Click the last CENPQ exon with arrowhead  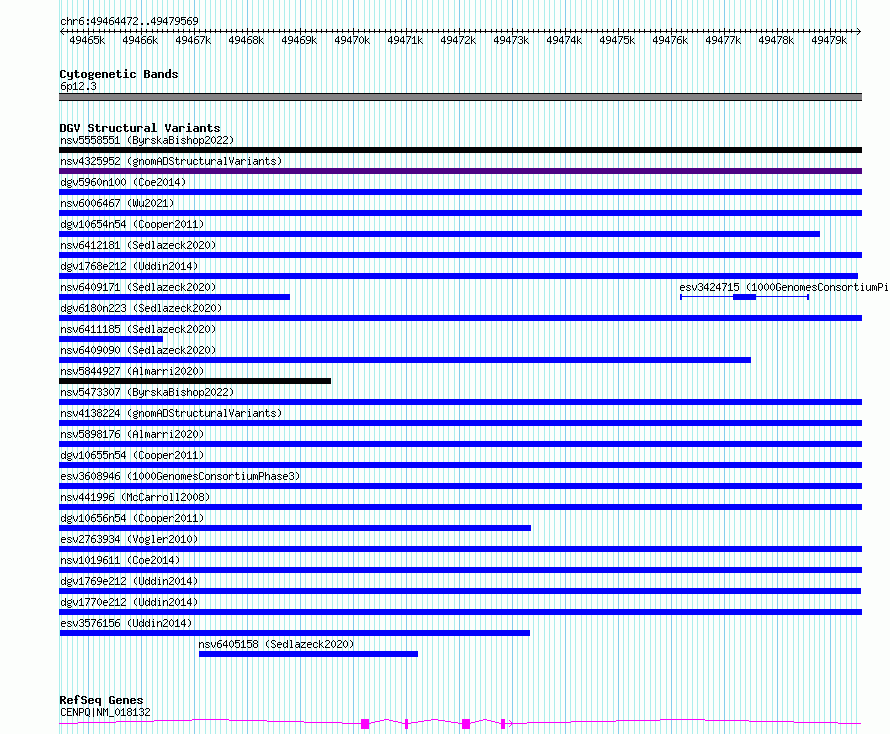pyautogui.click(x=505, y=724)
